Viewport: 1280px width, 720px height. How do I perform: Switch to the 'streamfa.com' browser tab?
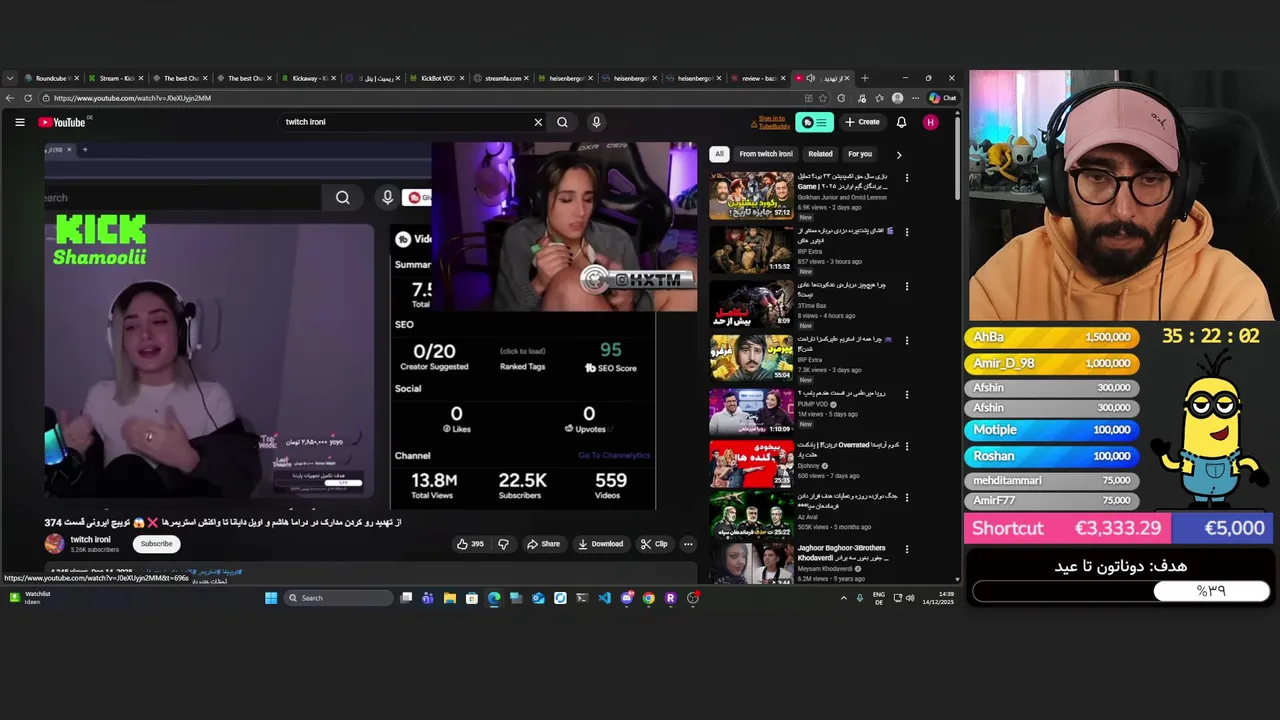499,78
